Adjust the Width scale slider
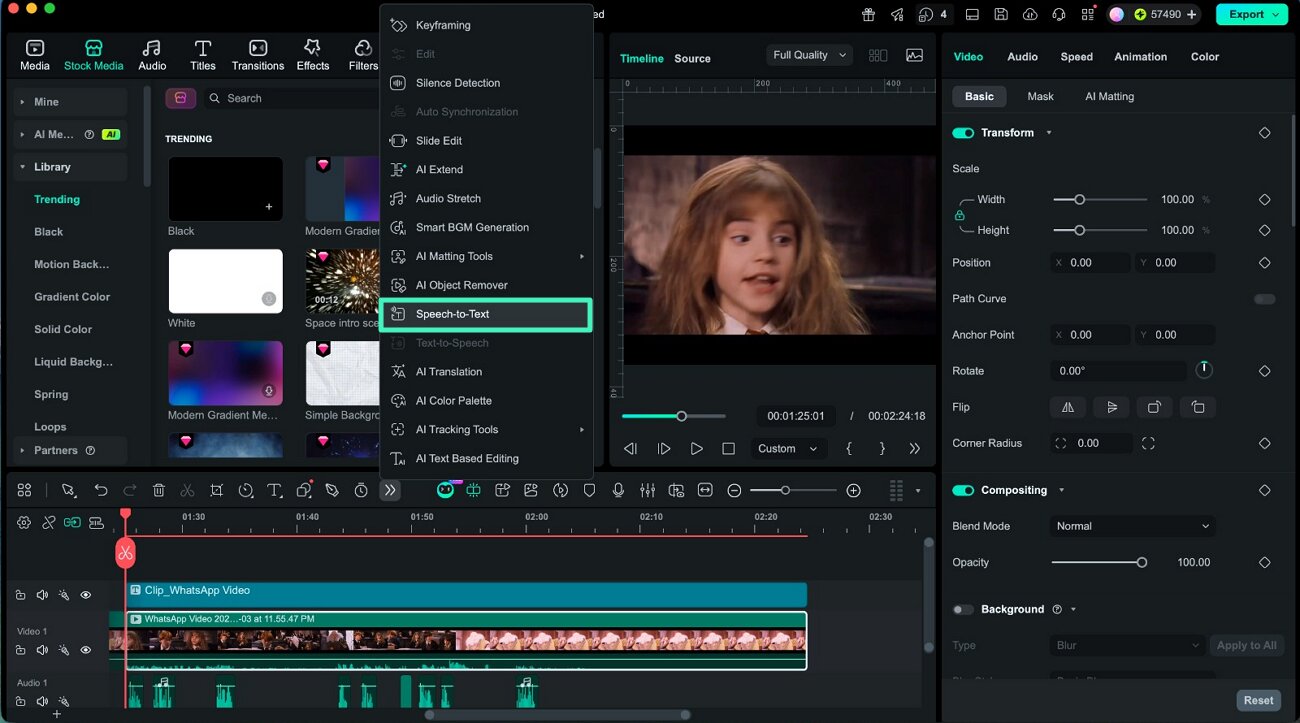 (x=1100, y=200)
